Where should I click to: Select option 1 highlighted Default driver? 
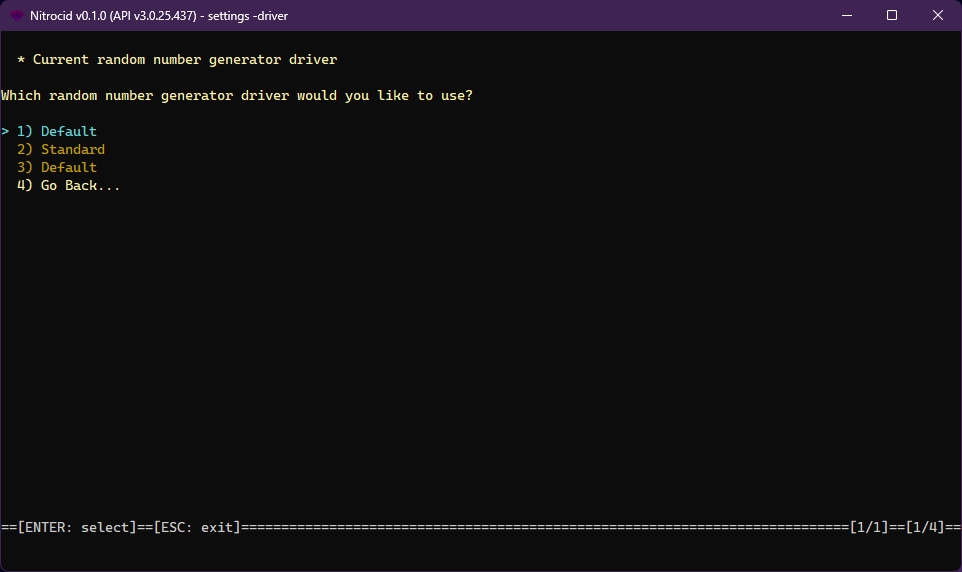(68, 132)
